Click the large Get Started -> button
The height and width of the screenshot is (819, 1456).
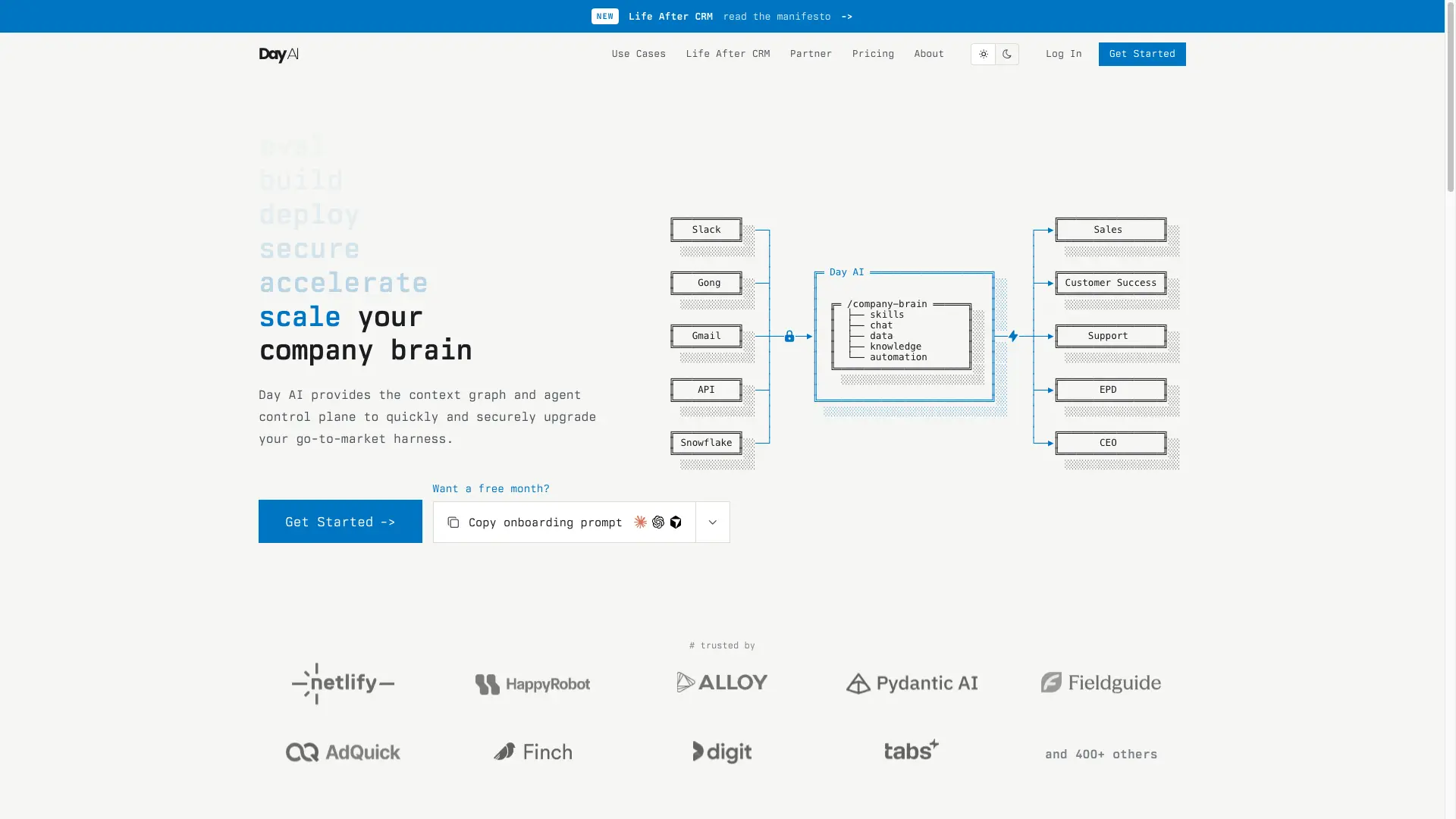click(x=340, y=522)
